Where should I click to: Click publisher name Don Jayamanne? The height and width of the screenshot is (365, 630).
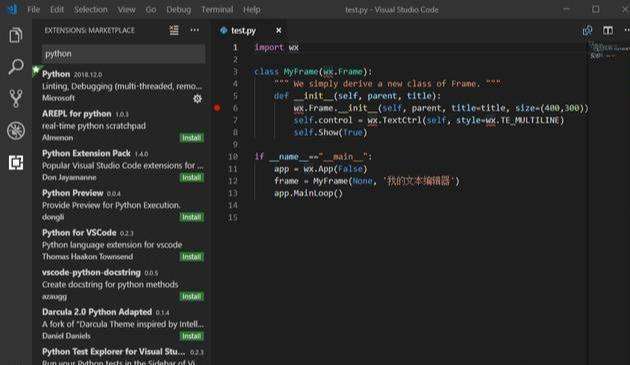coord(69,177)
